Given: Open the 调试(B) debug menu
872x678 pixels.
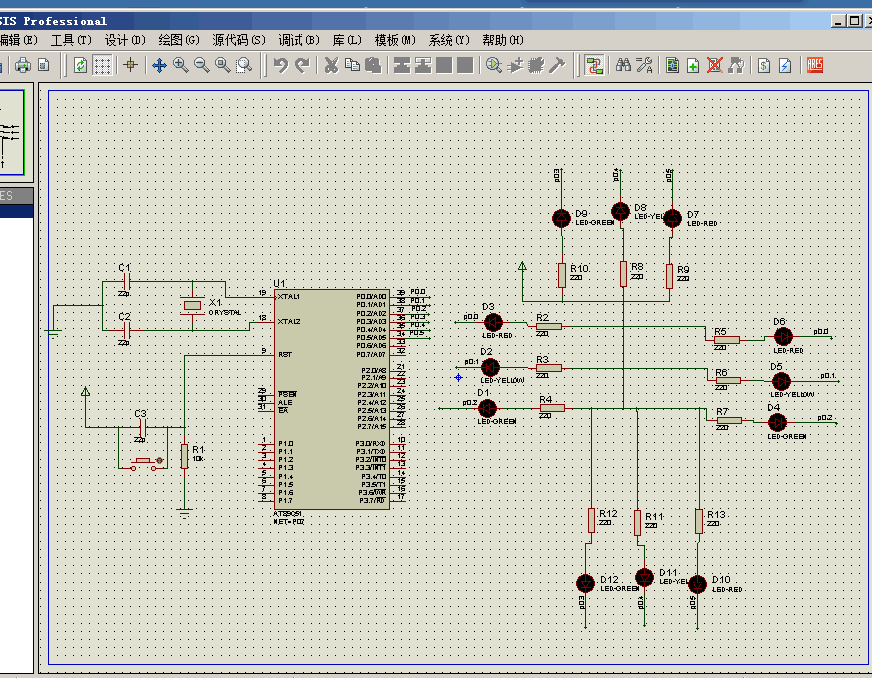Looking at the screenshot, I should [x=298, y=40].
